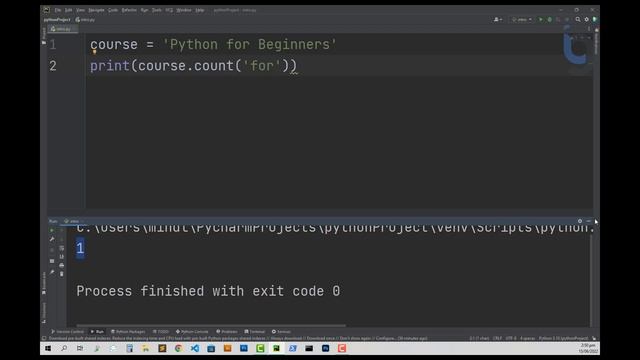
Task: Open the View menu
Action: pos(80,10)
